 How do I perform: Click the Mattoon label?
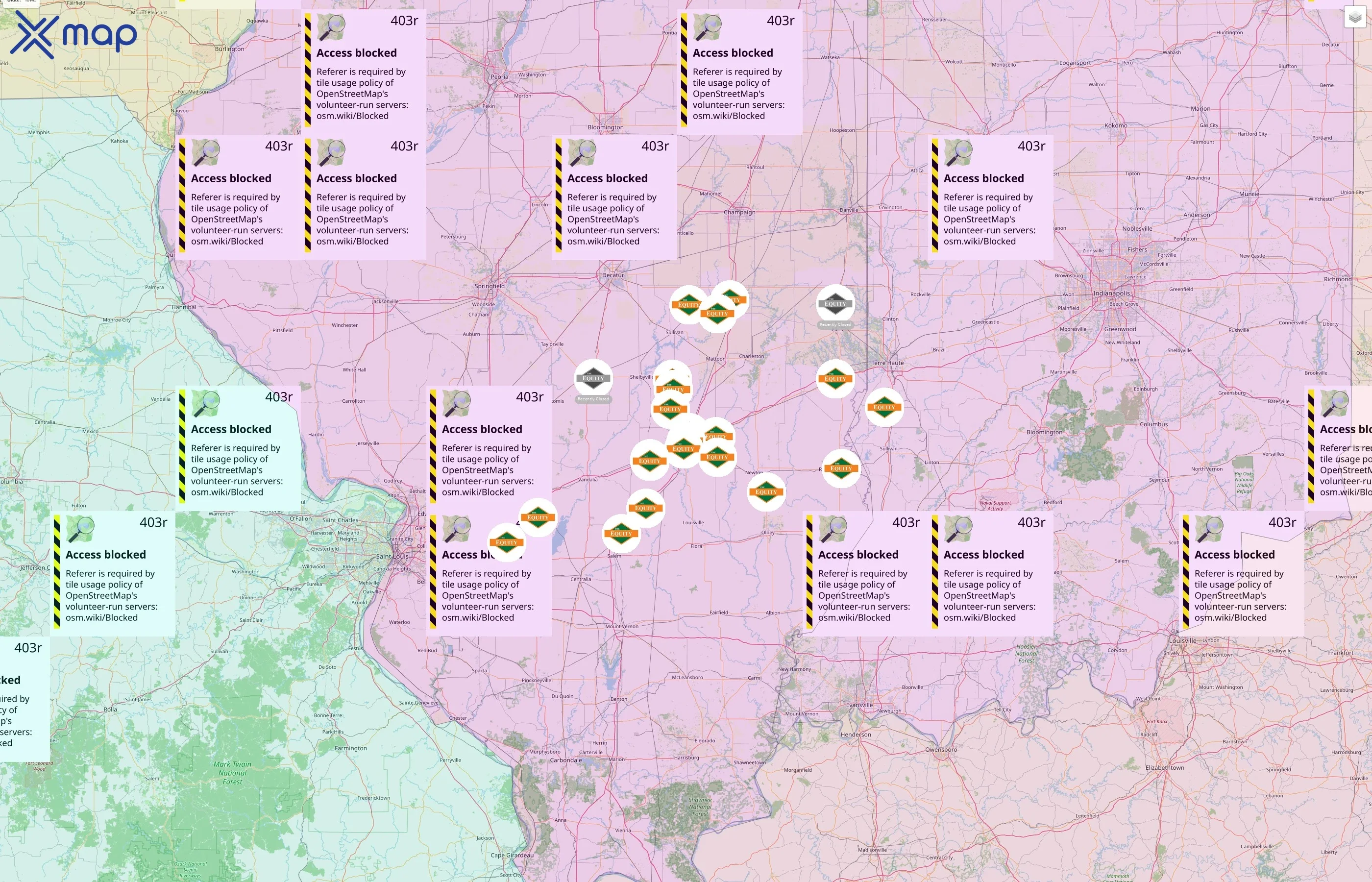pos(715,359)
